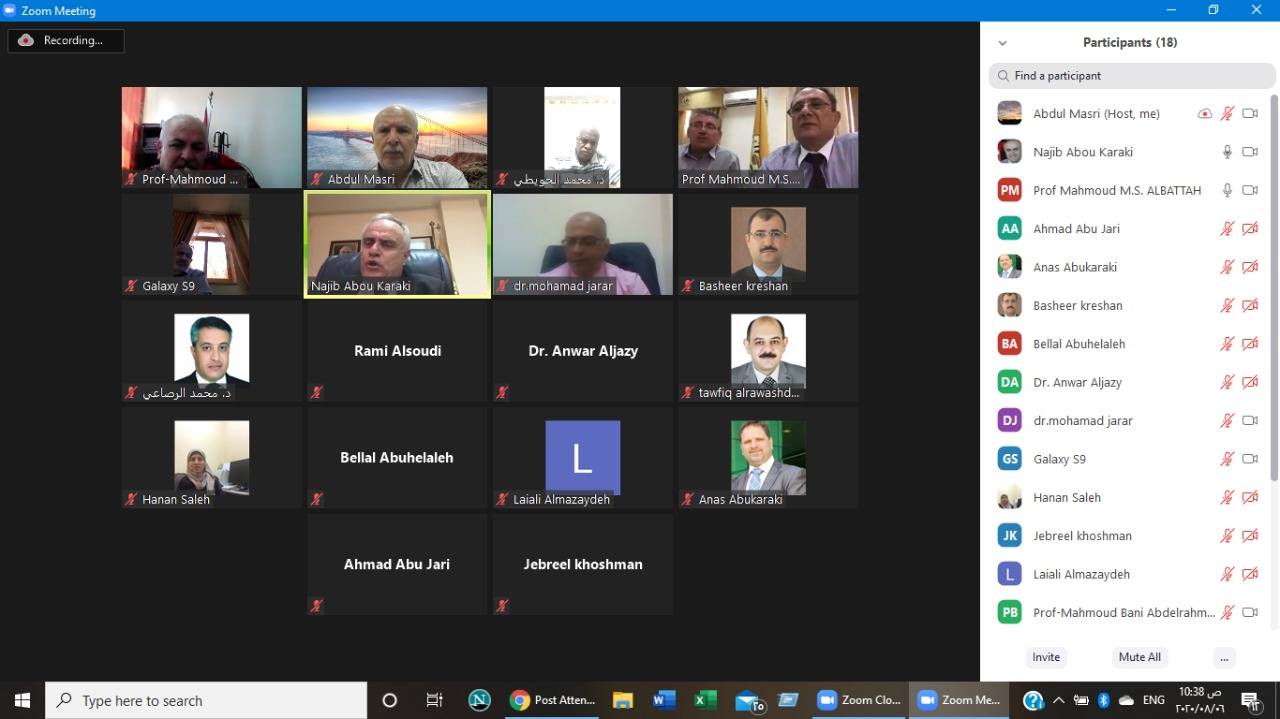Toggle video for Hanan Saleh in list
The width and height of the screenshot is (1280, 719).
click(x=1249, y=497)
